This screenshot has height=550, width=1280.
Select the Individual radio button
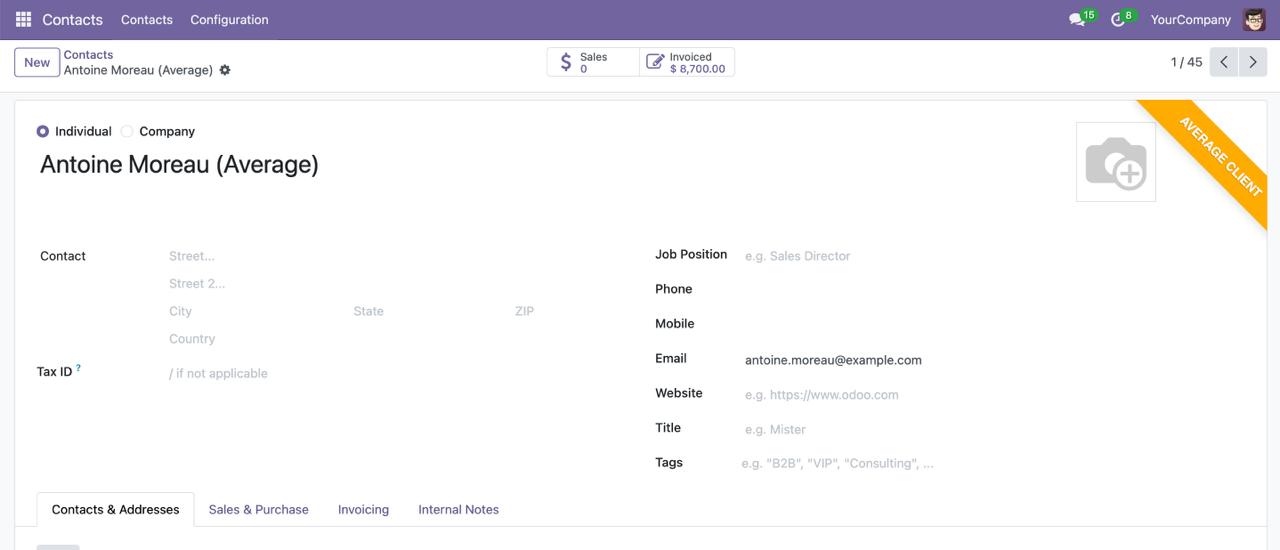42,131
